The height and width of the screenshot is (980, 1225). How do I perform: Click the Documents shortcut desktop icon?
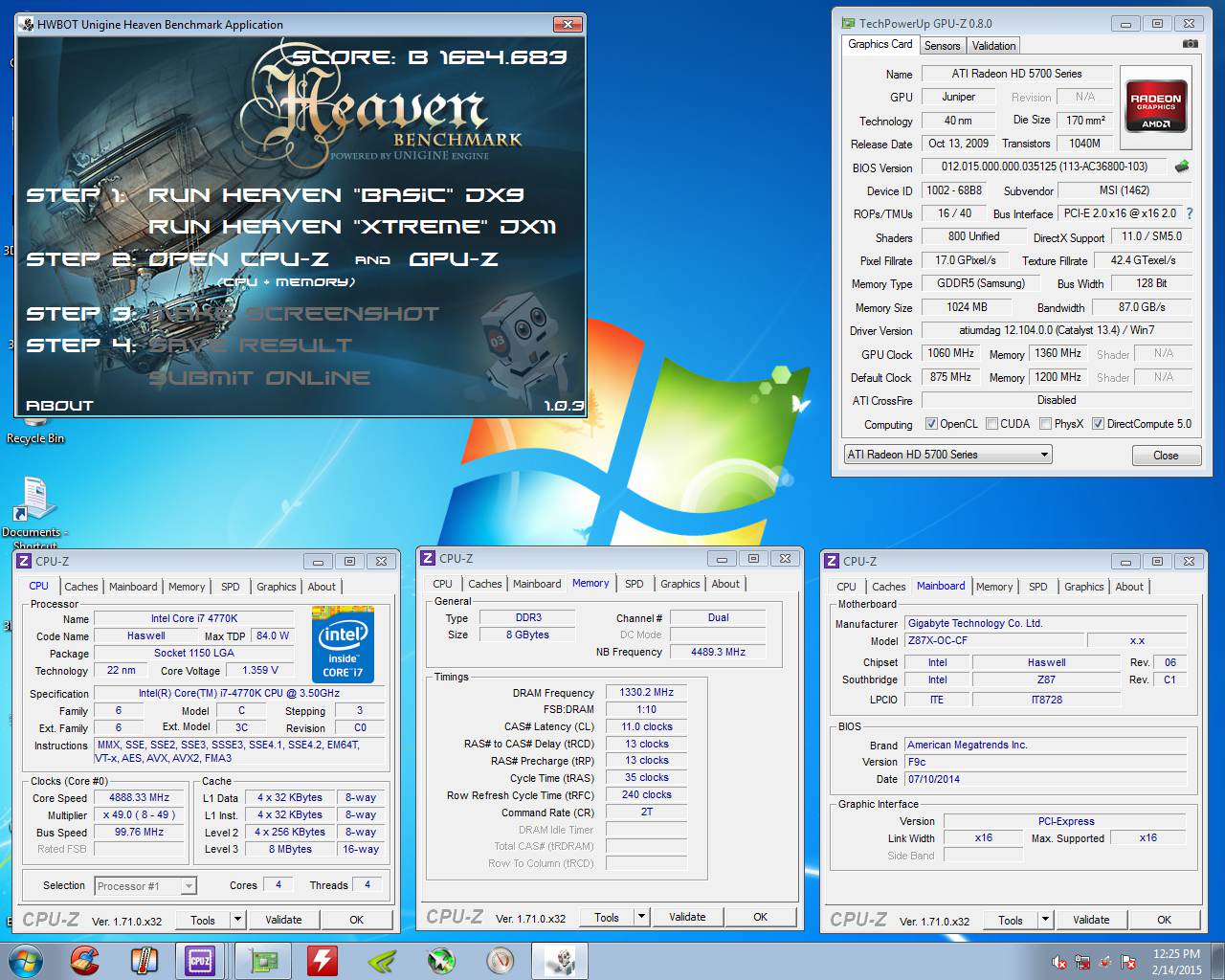[x=34, y=511]
